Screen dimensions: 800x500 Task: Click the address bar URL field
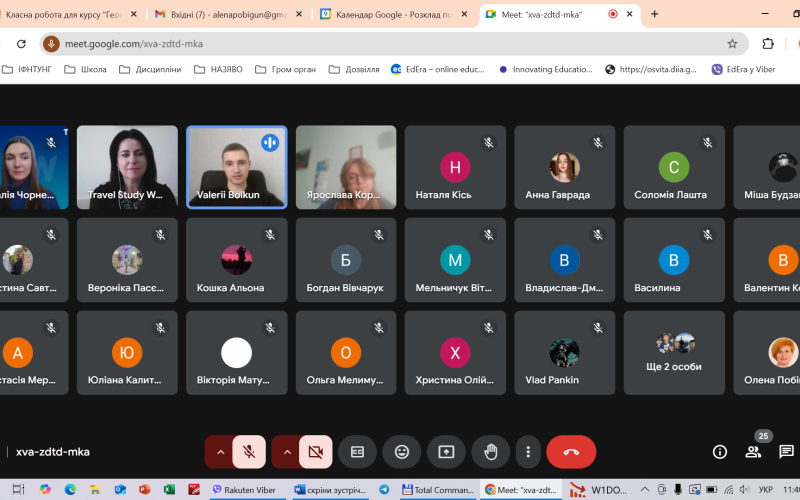[393, 44]
